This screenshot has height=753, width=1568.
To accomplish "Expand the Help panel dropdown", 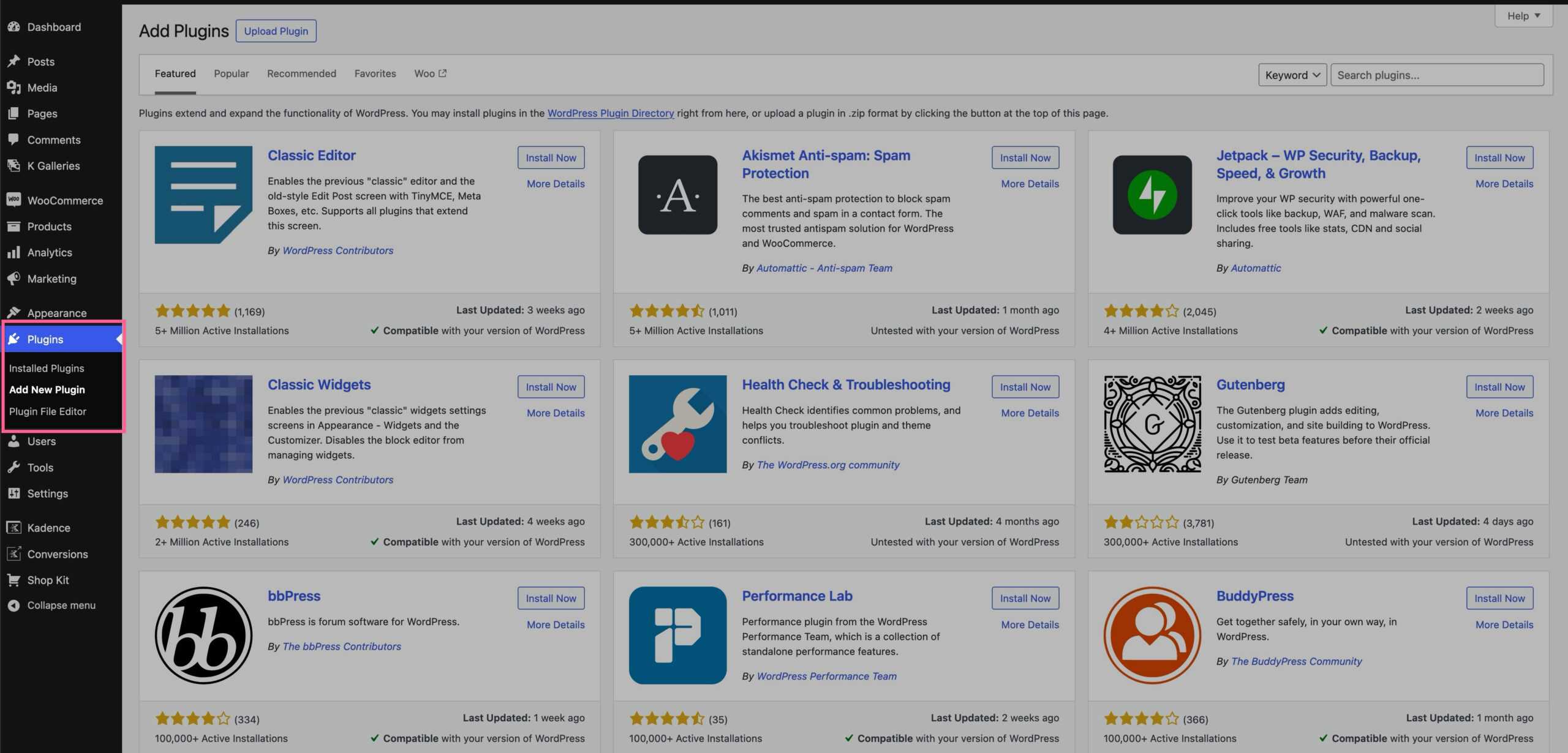I will [x=1523, y=16].
